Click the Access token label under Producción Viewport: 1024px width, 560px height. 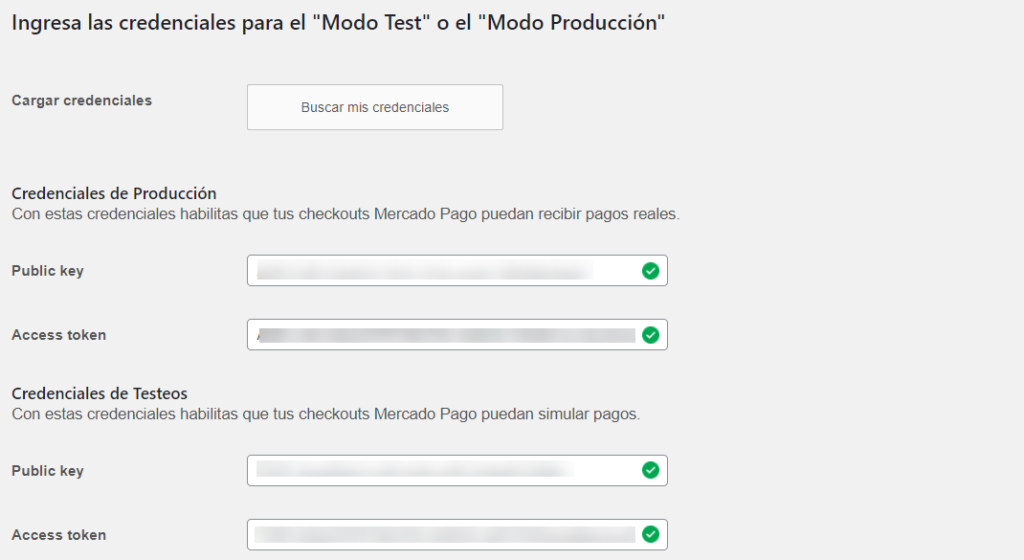[x=59, y=335]
